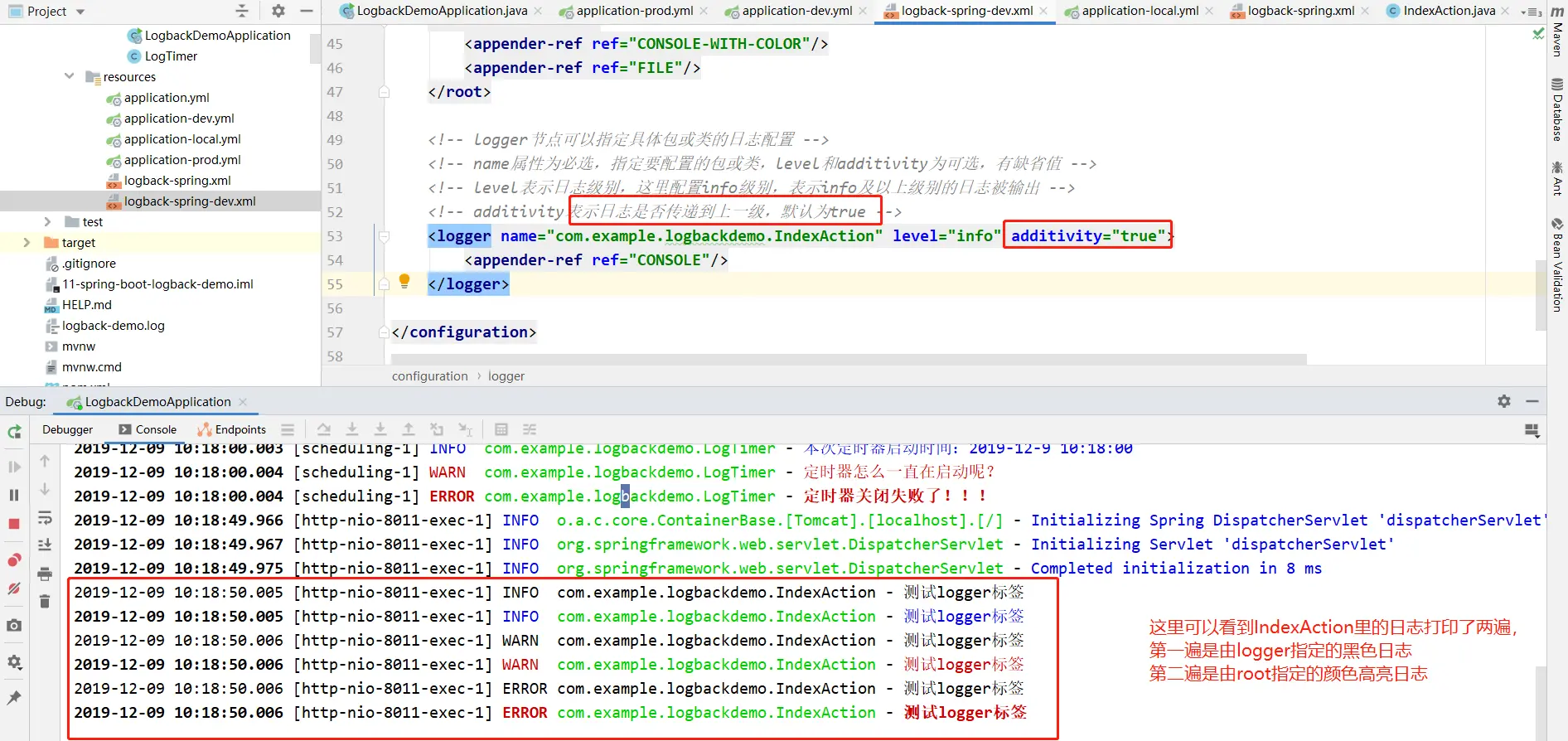Click inspection status checkmark indicator
The image size is (1568, 741).
click(1538, 34)
